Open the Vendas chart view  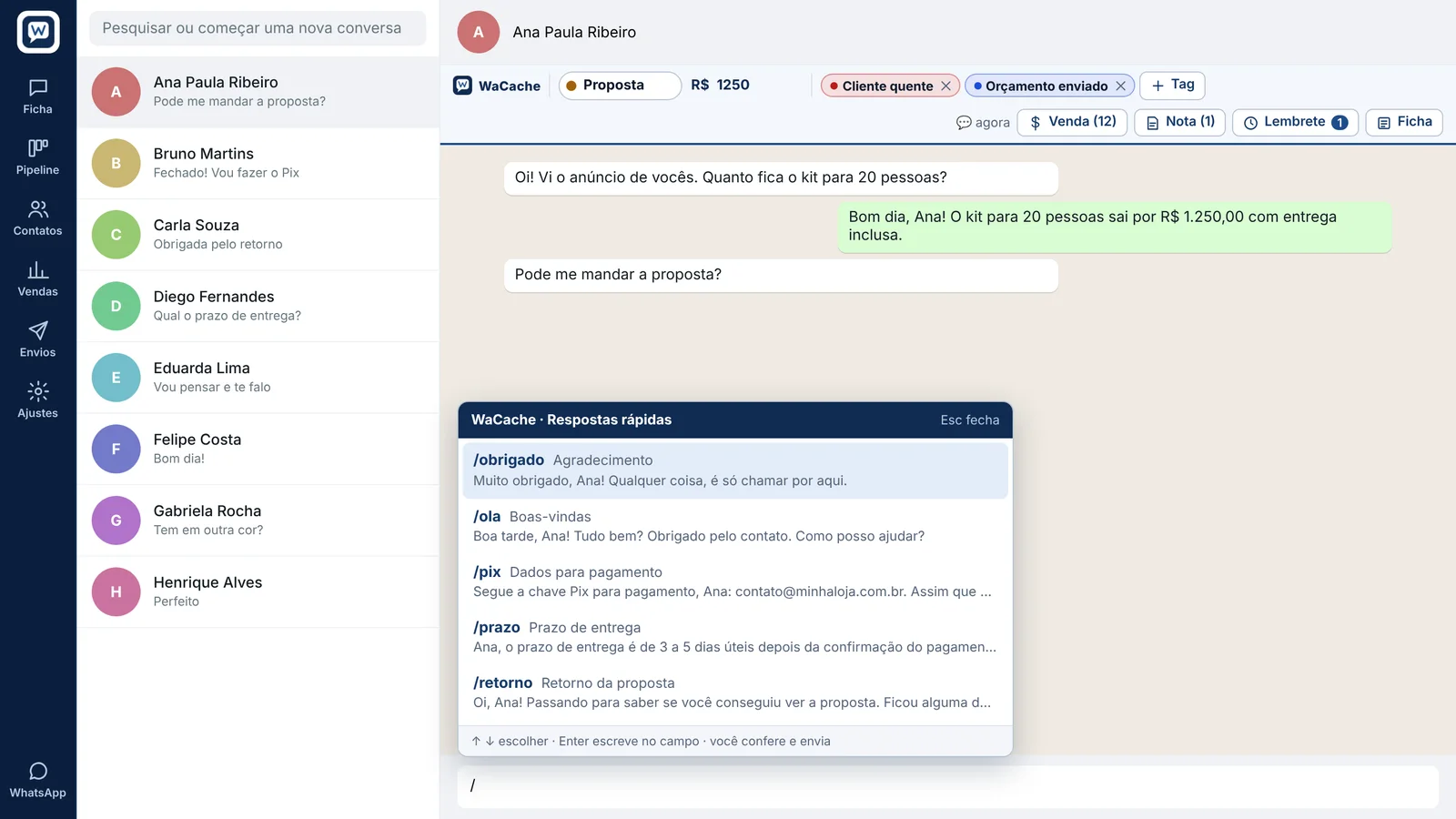point(37,279)
